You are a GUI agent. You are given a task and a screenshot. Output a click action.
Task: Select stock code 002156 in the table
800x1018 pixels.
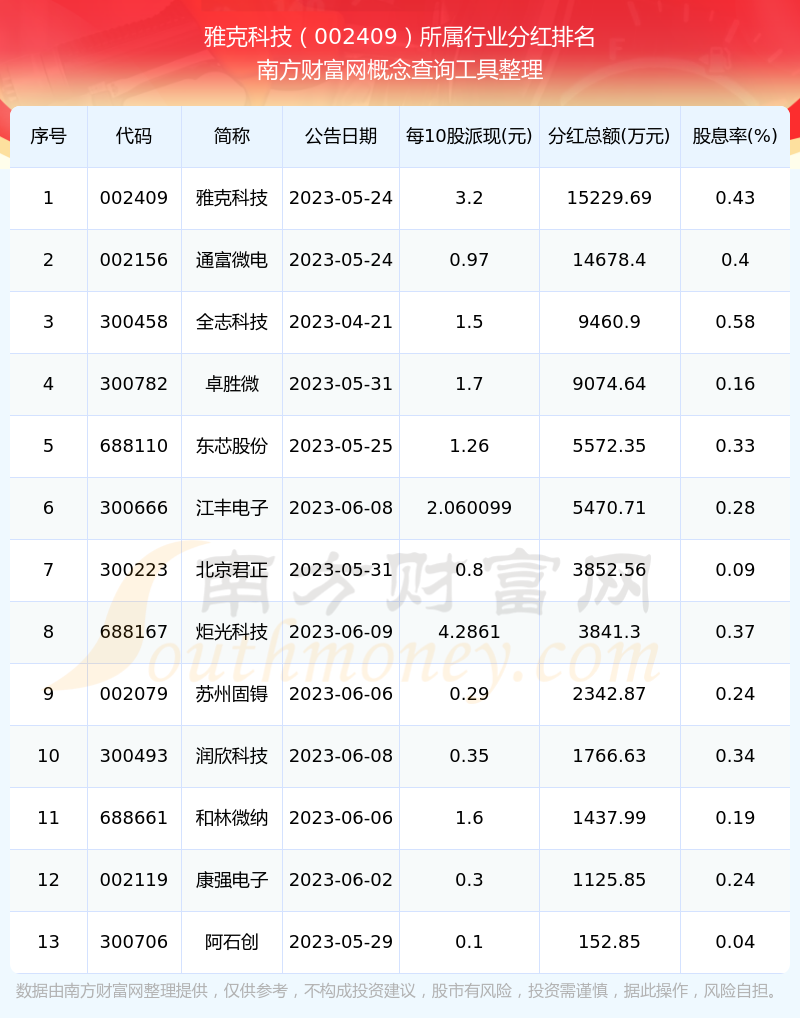134,260
